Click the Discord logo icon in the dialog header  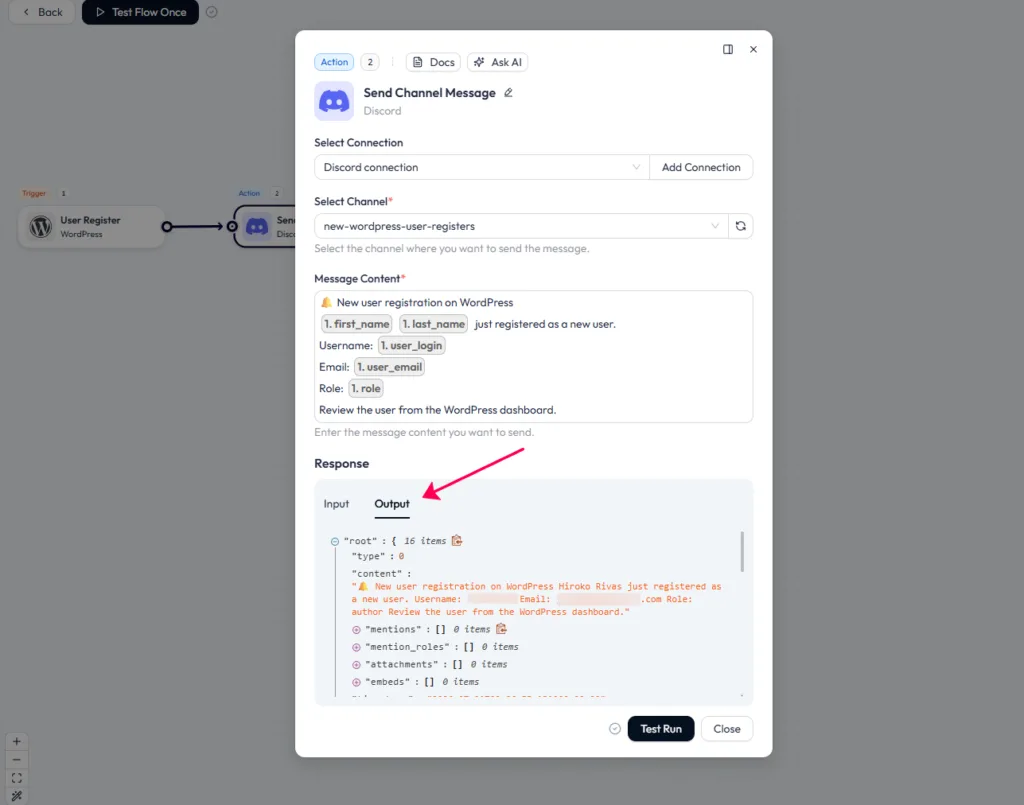point(334,101)
